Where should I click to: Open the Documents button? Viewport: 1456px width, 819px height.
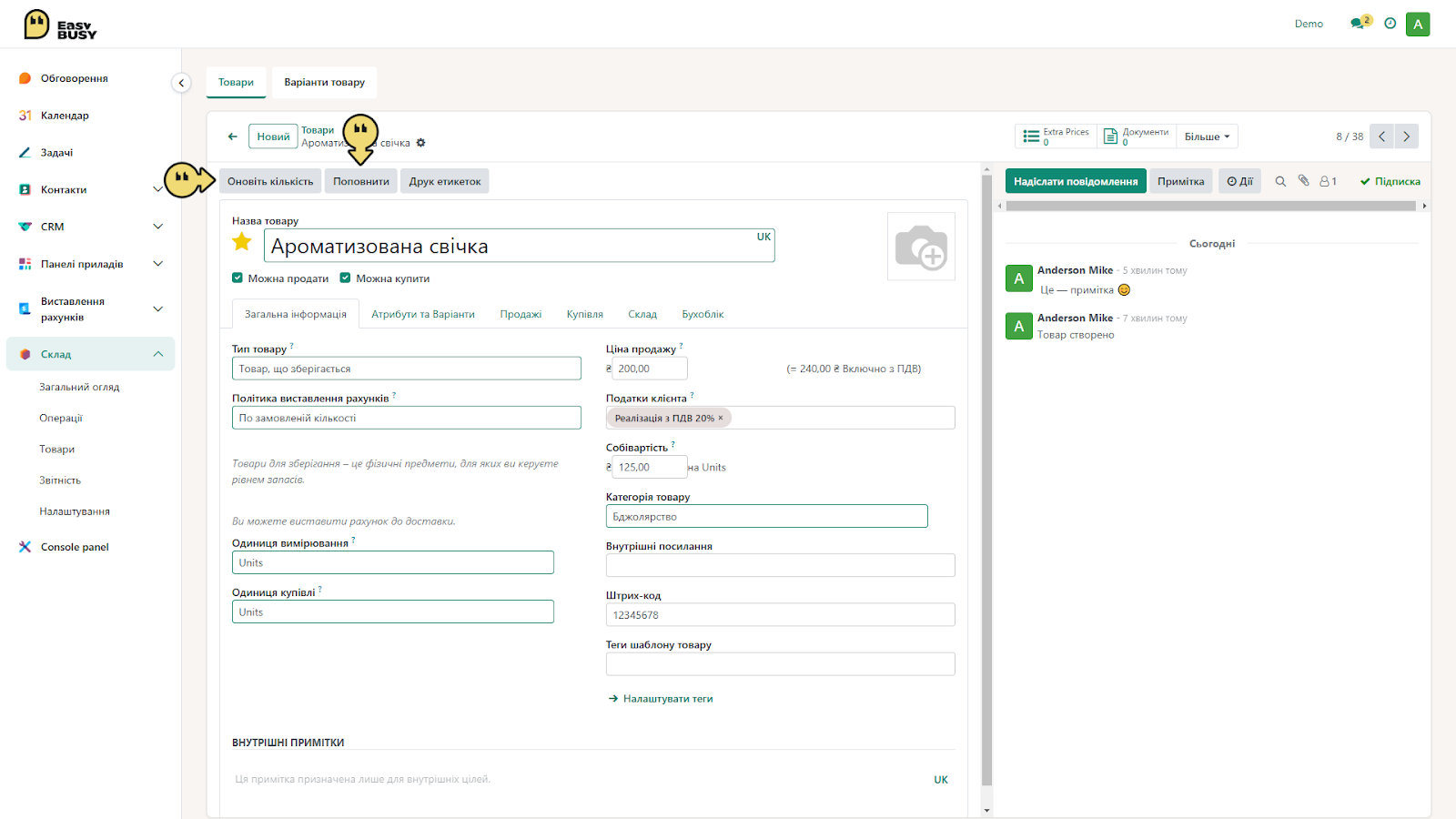tap(1136, 136)
